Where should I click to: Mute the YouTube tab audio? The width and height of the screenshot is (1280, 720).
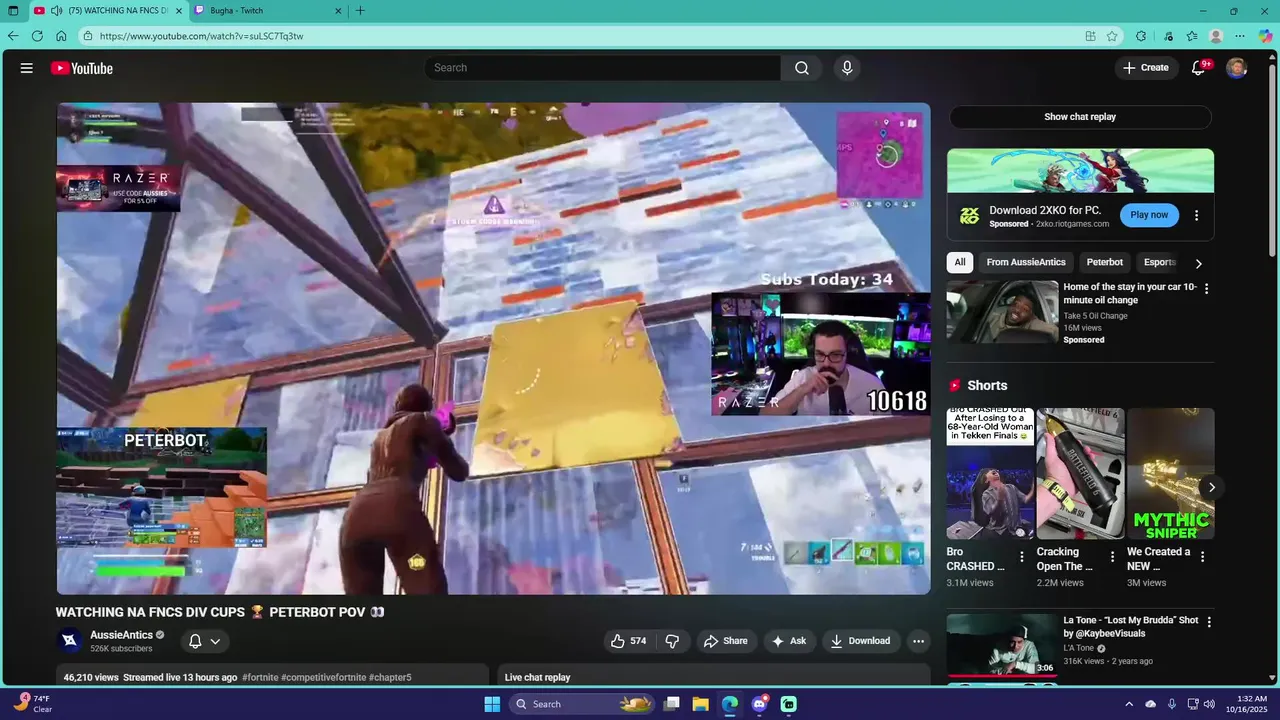pos(57,11)
